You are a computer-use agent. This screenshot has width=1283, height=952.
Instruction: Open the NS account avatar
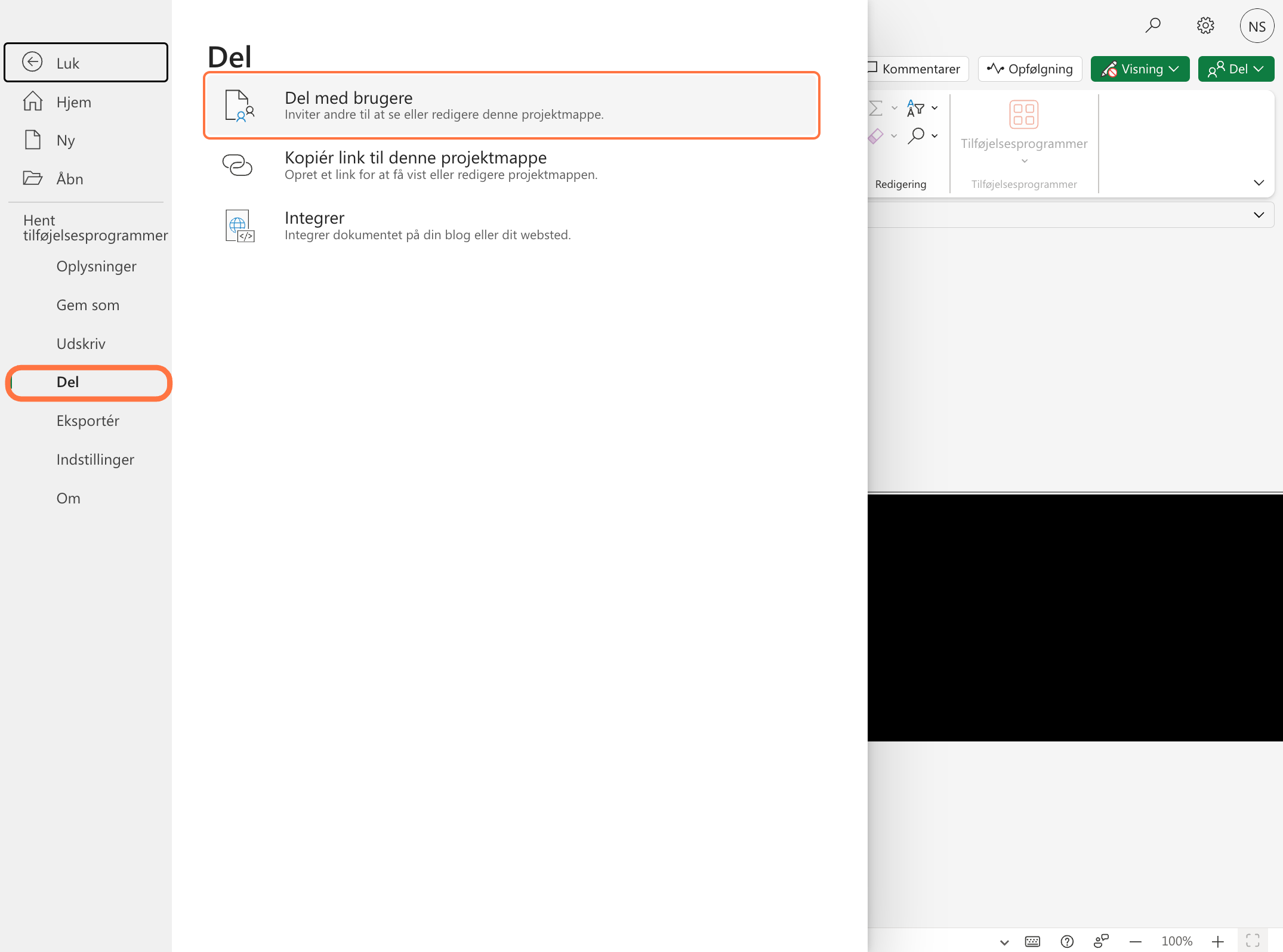coord(1257,26)
